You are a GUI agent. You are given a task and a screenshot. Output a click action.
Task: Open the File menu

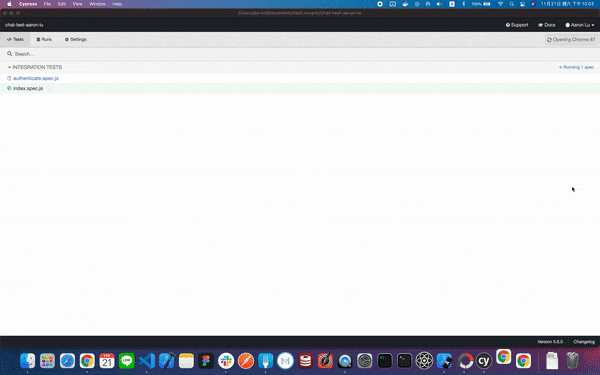click(x=47, y=4)
